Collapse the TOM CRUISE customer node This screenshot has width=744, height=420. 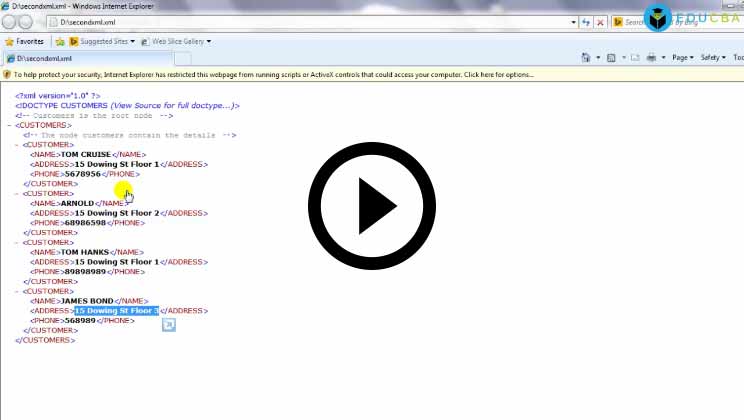[17, 145]
